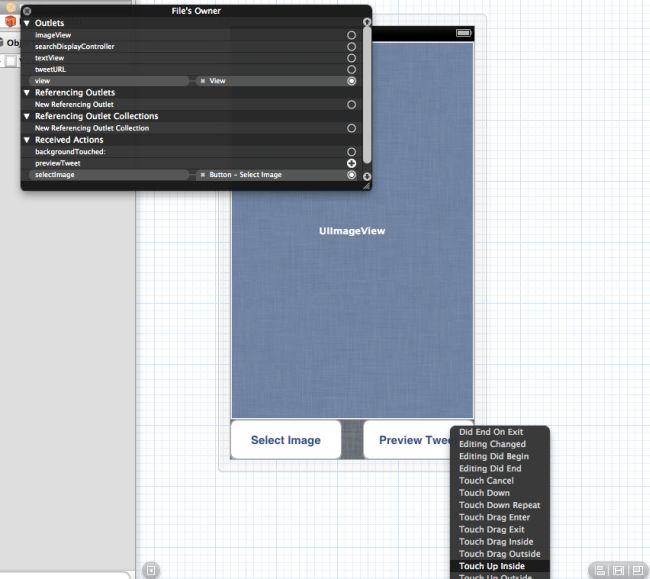The width and height of the screenshot is (650, 579).
Task: Click the filled connection circle for view outlet
Action: 351,81
